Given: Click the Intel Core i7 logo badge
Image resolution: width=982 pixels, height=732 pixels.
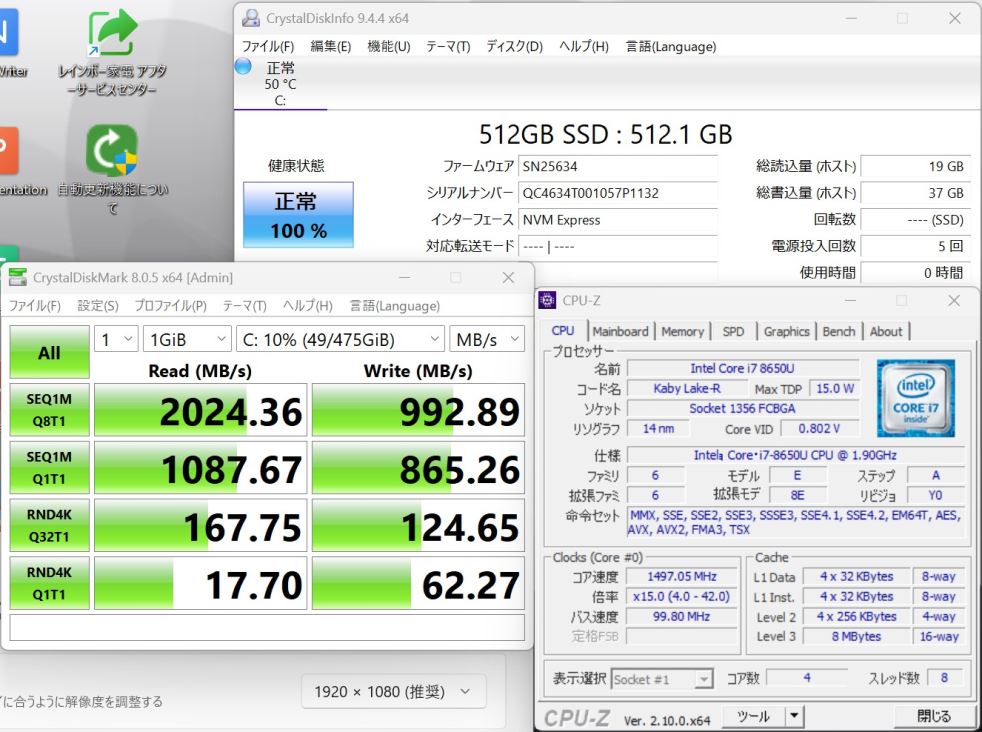Looking at the screenshot, I should (913, 399).
